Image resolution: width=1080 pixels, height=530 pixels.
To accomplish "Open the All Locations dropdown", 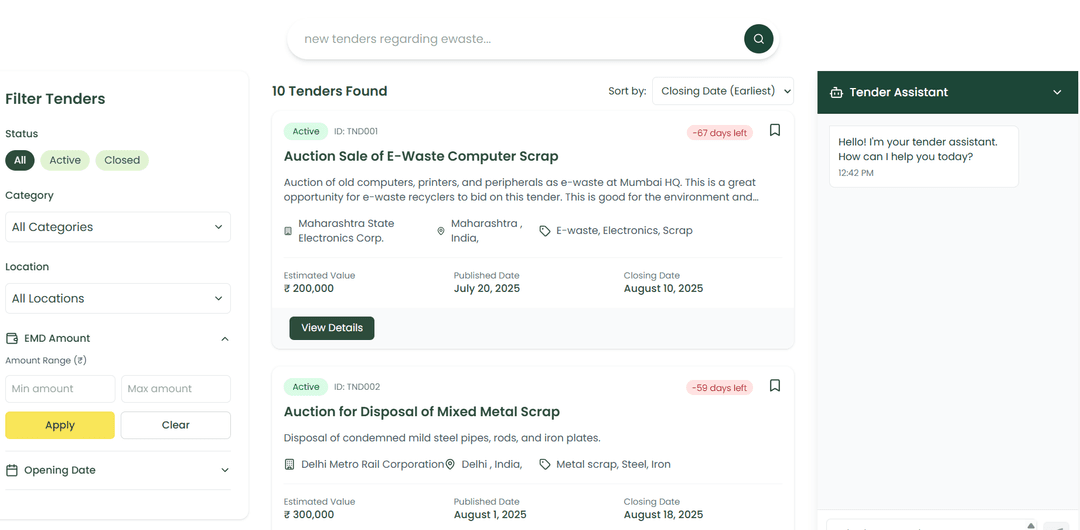I will pyautogui.click(x=118, y=298).
